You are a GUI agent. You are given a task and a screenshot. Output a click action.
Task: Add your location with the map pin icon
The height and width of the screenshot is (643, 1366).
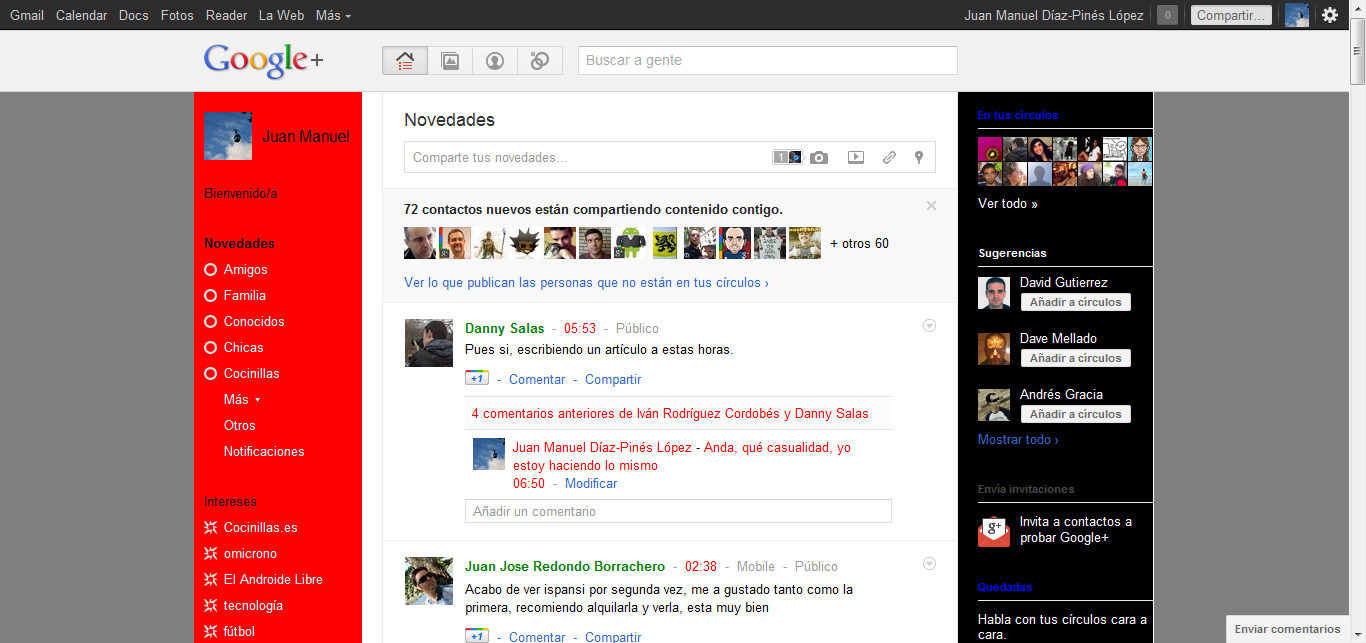919,157
